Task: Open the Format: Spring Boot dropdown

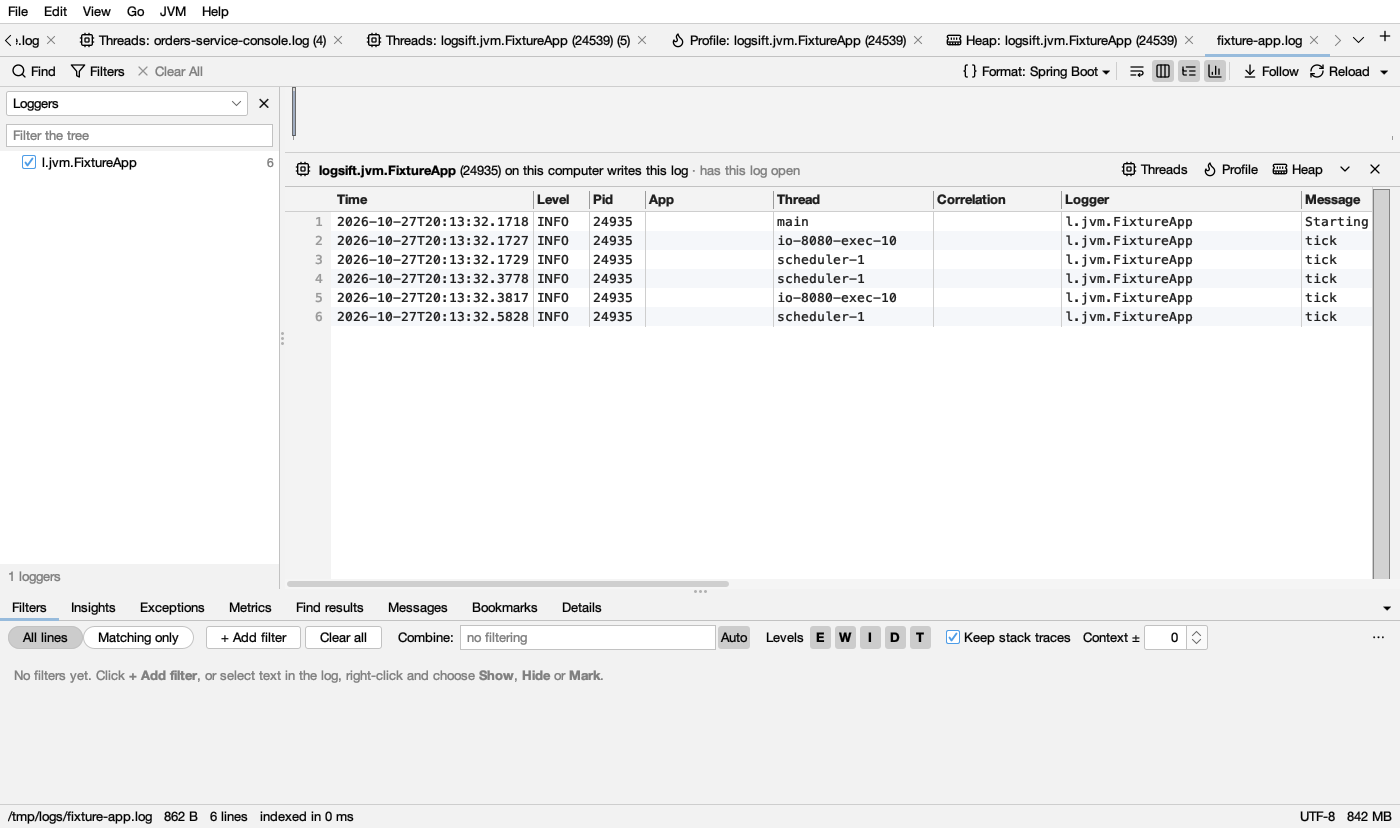Action: 1036,72
